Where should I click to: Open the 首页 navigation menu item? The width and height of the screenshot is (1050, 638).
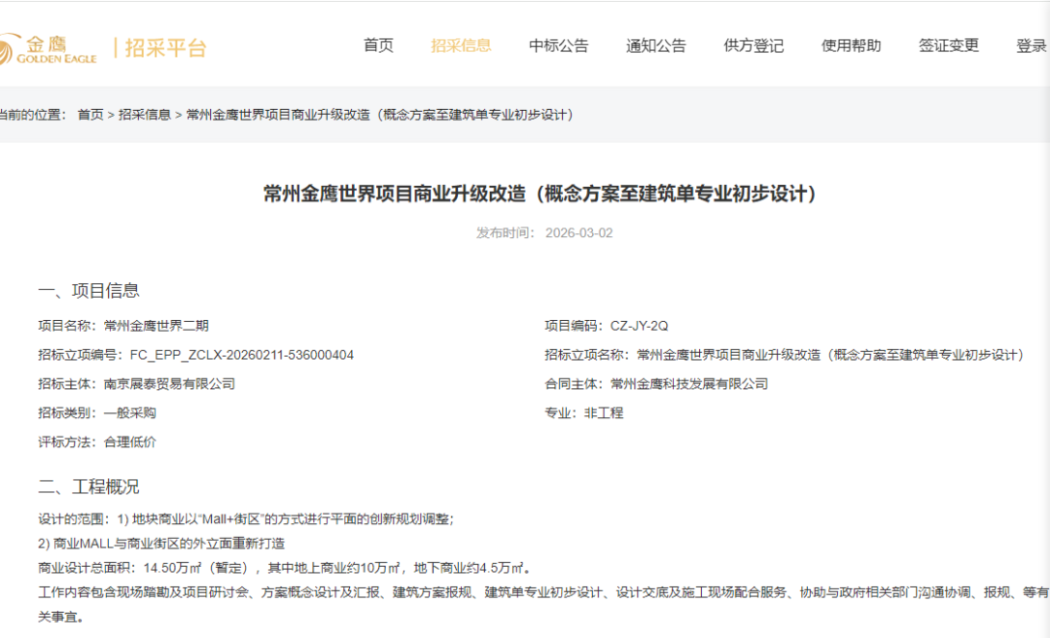pos(378,46)
